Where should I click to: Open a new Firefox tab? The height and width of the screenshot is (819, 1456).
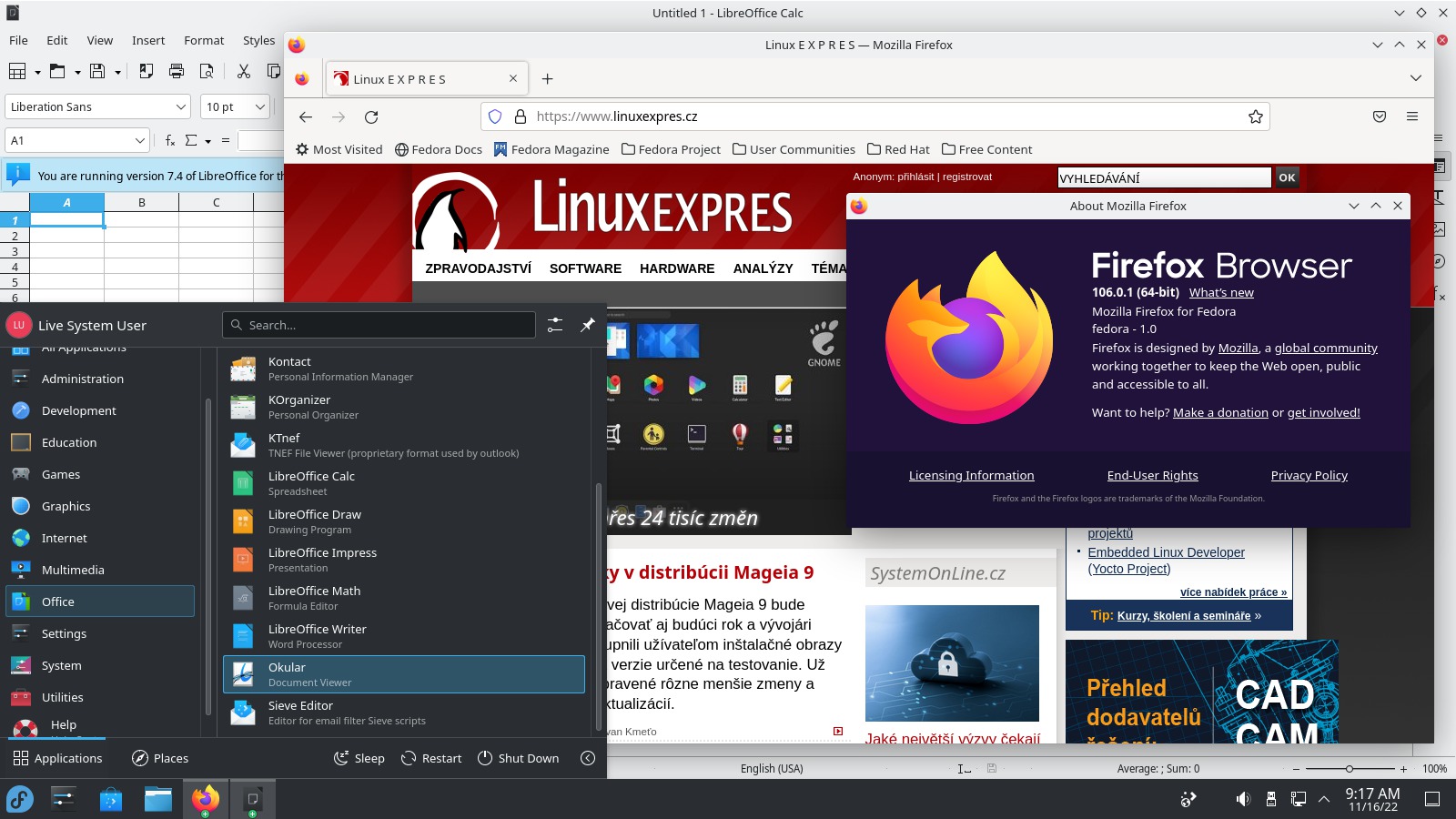(x=547, y=79)
